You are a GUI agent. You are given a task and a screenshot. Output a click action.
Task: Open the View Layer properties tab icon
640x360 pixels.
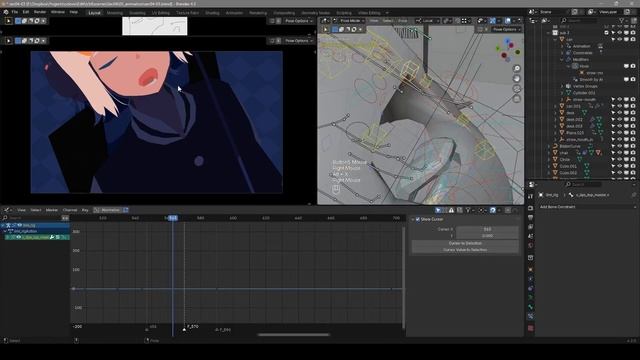click(530, 227)
